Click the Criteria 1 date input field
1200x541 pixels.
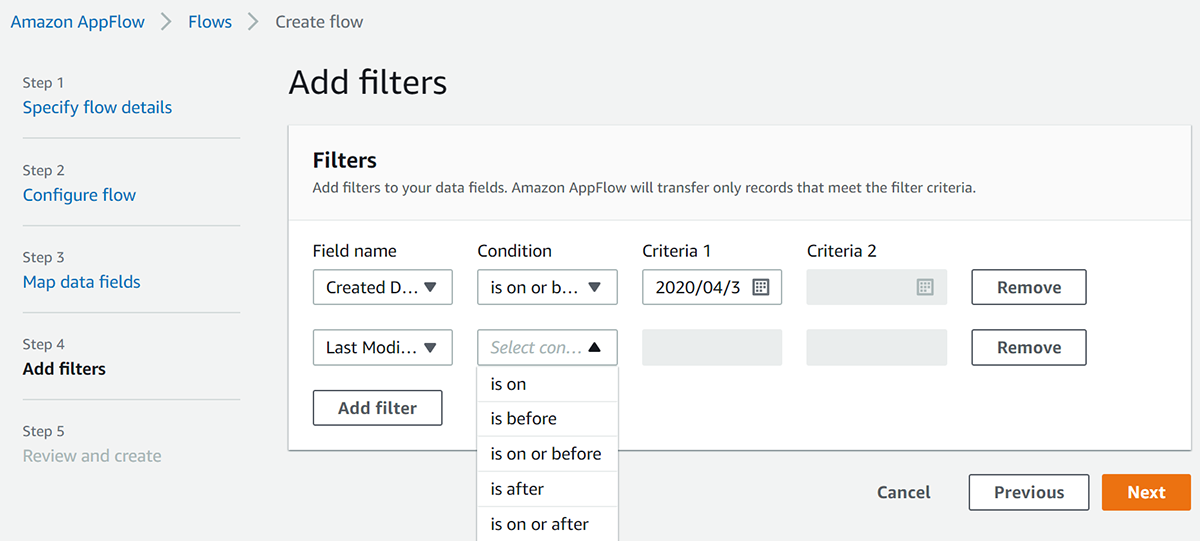(697, 287)
